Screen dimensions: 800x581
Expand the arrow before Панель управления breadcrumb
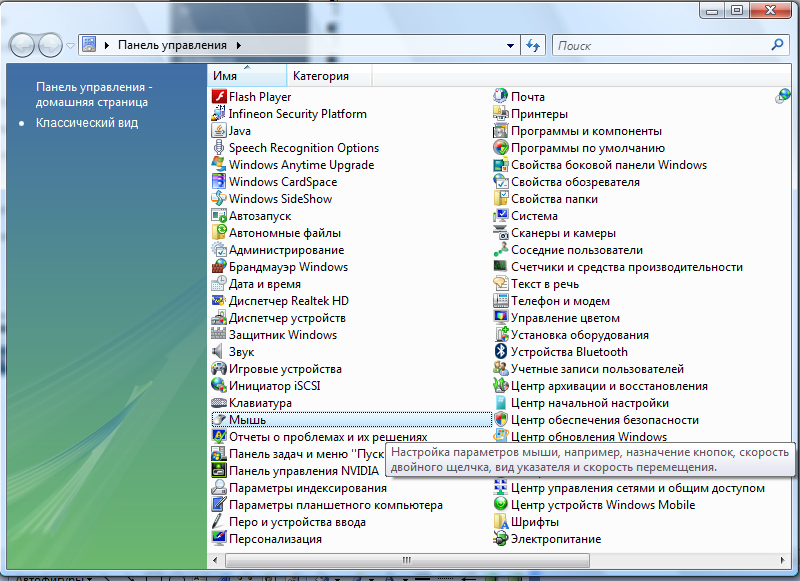point(107,45)
